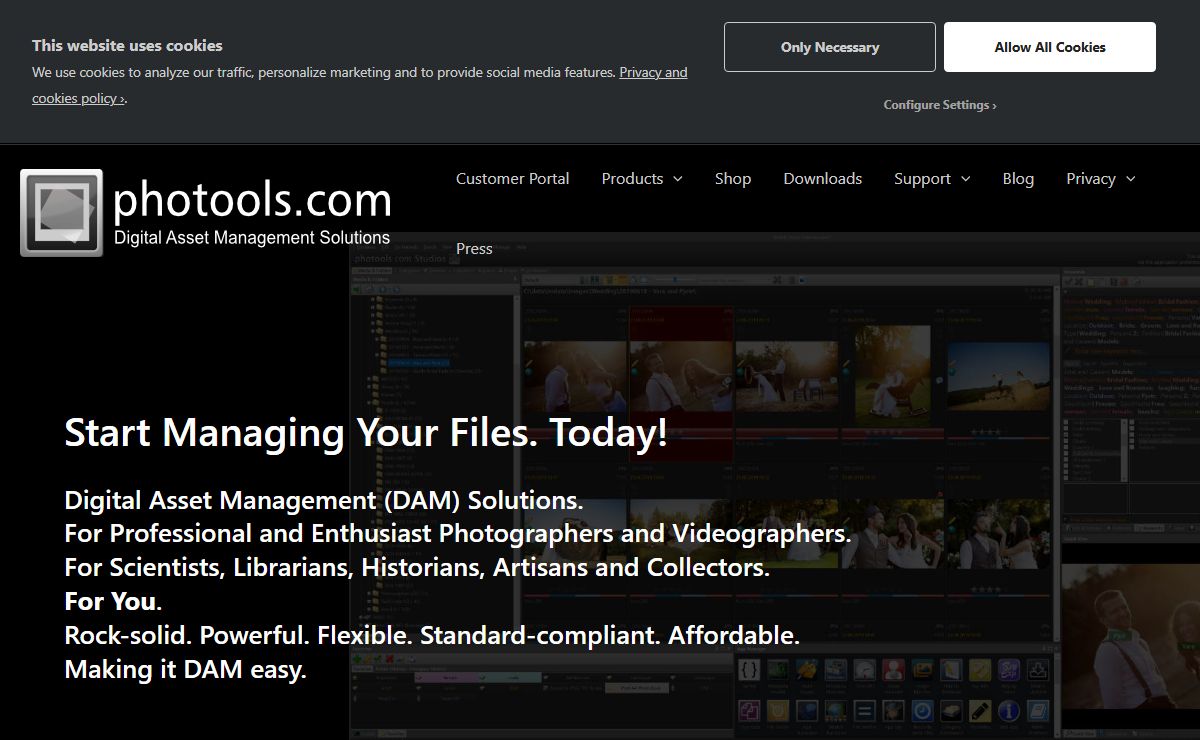Click the photools.com site title text

(x=252, y=200)
